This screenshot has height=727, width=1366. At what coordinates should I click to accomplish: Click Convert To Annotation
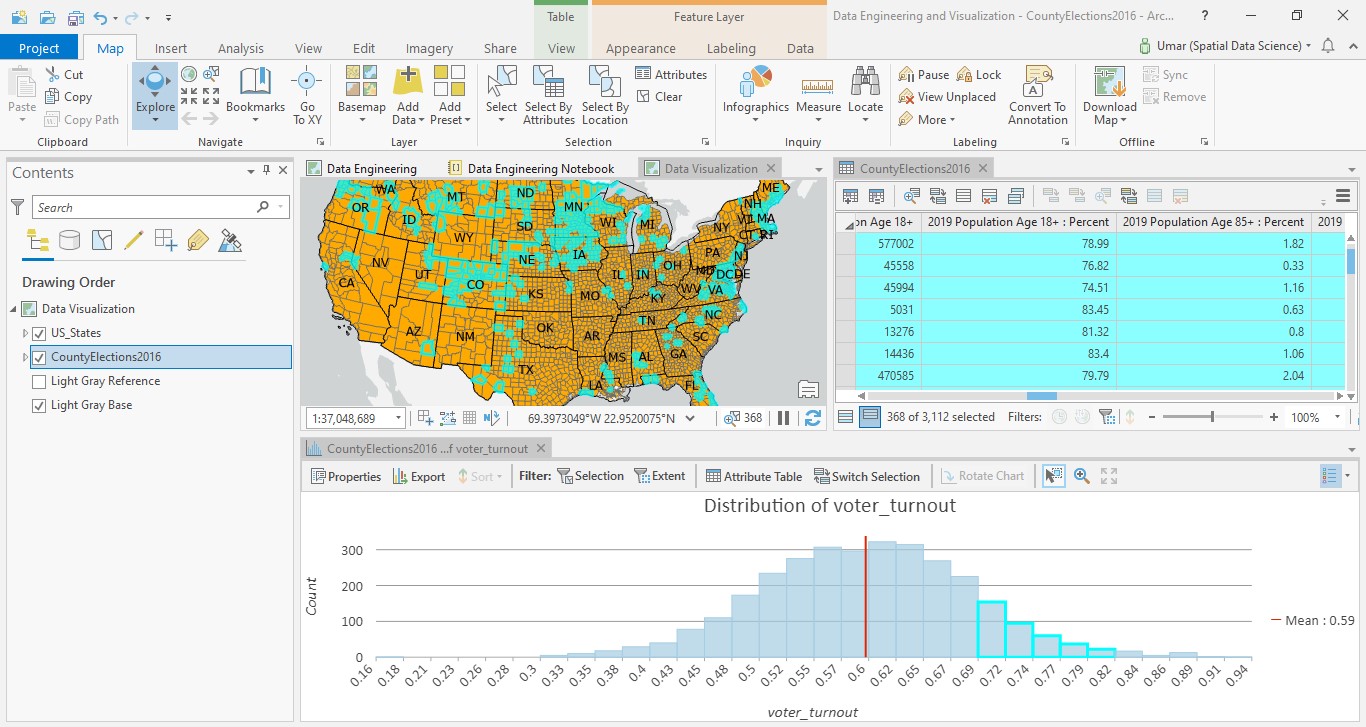coord(1037,95)
